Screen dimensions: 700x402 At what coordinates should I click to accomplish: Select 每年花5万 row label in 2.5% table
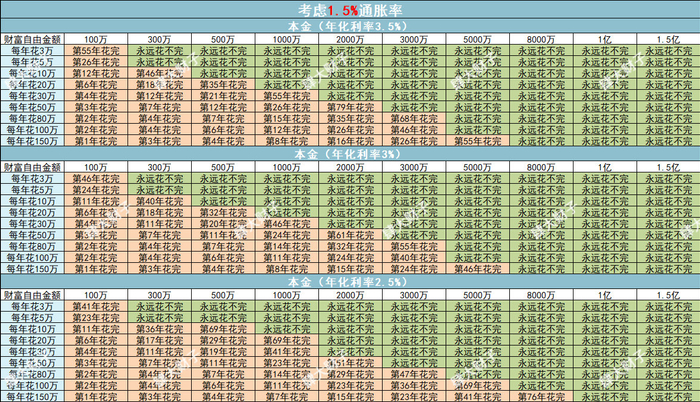pos(32,318)
